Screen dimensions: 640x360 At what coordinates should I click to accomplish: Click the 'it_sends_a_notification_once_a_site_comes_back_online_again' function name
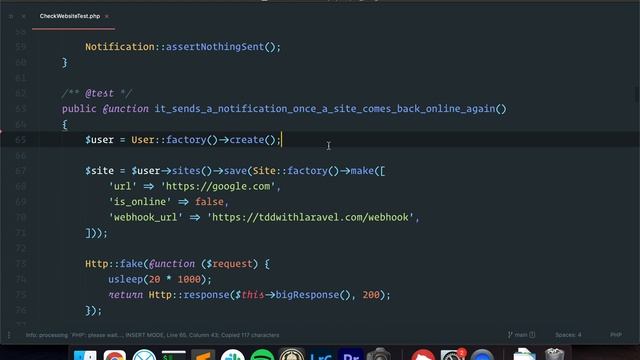coord(324,109)
